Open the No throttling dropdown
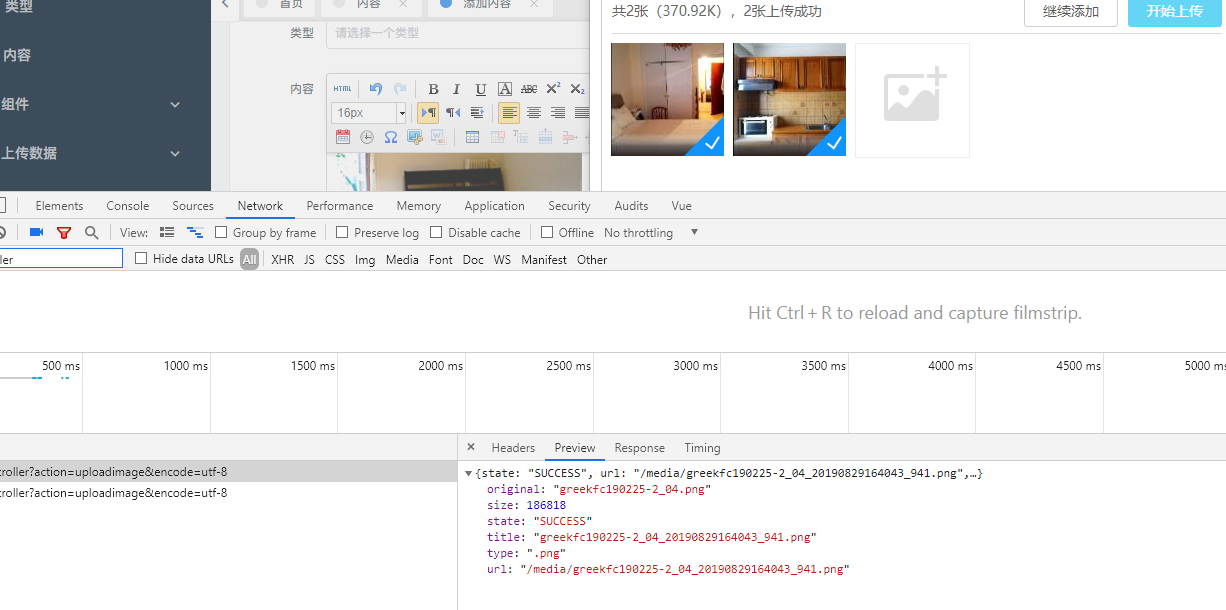 [651, 233]
